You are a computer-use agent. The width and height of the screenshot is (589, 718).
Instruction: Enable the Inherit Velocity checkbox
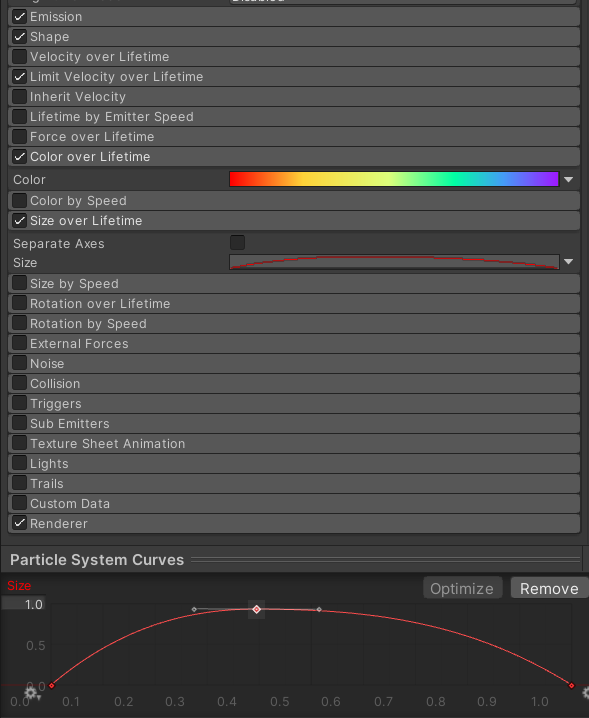click(x=19, y=97)
